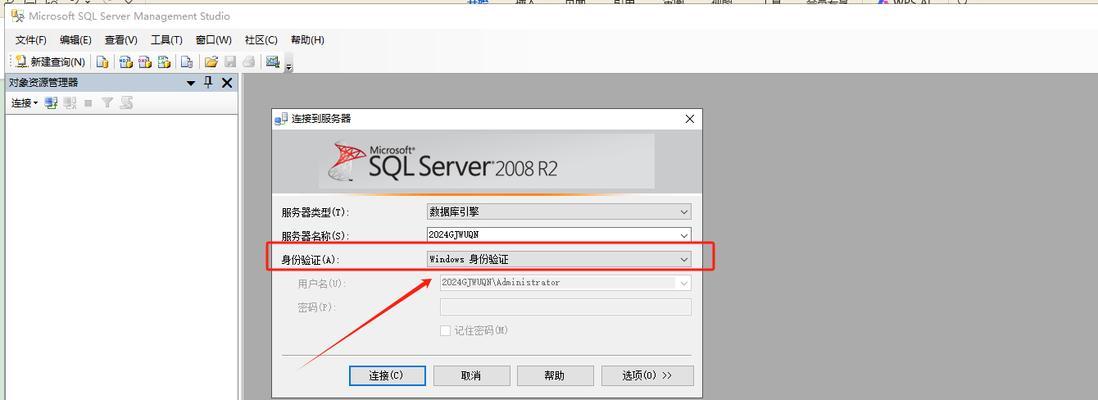Click the Analysis Services XMLA Query icon

point(164,62)
